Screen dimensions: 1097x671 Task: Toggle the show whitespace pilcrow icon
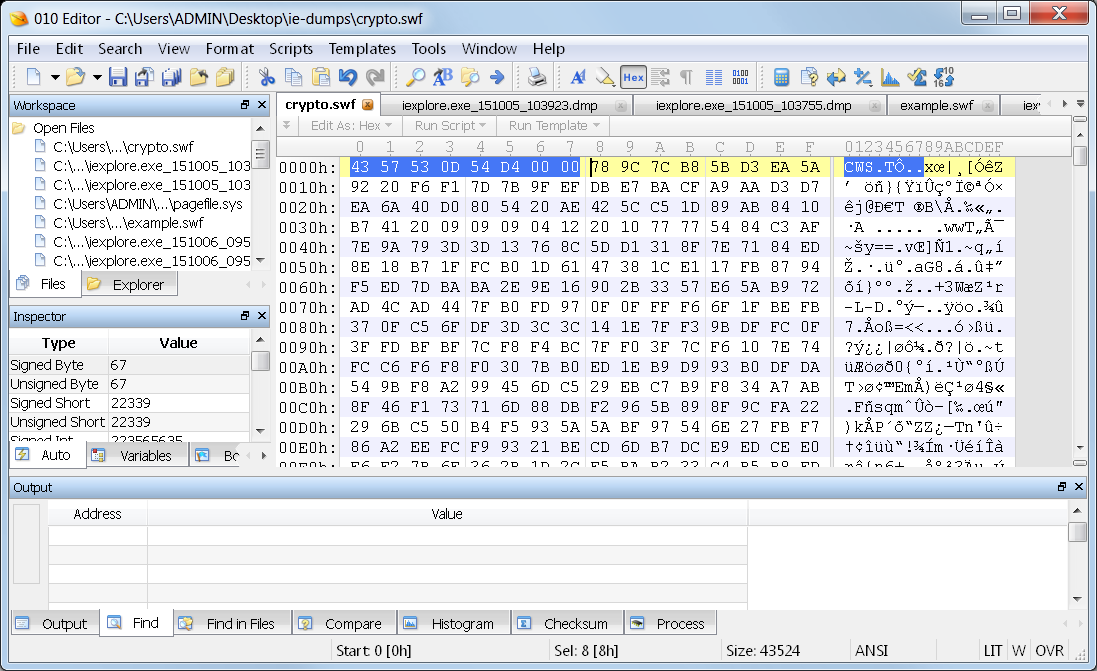pos(686,77)
